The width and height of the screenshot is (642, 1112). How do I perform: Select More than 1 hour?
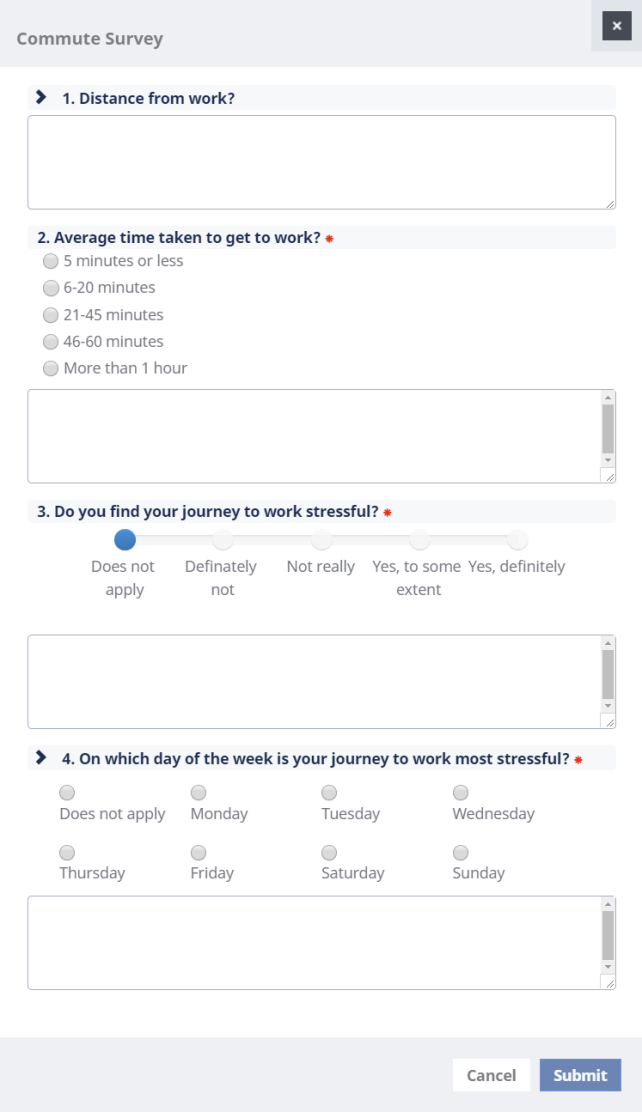coord(51,368)
